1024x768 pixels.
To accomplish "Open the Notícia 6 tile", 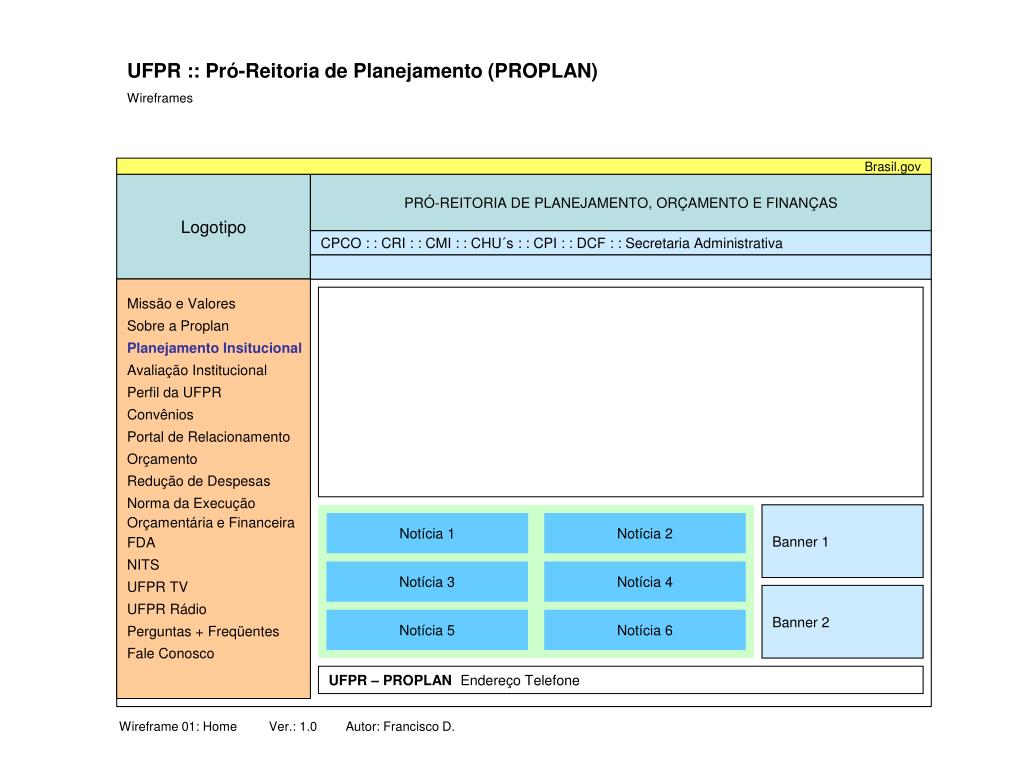I will pyautogui.click(x=645, y=630).
